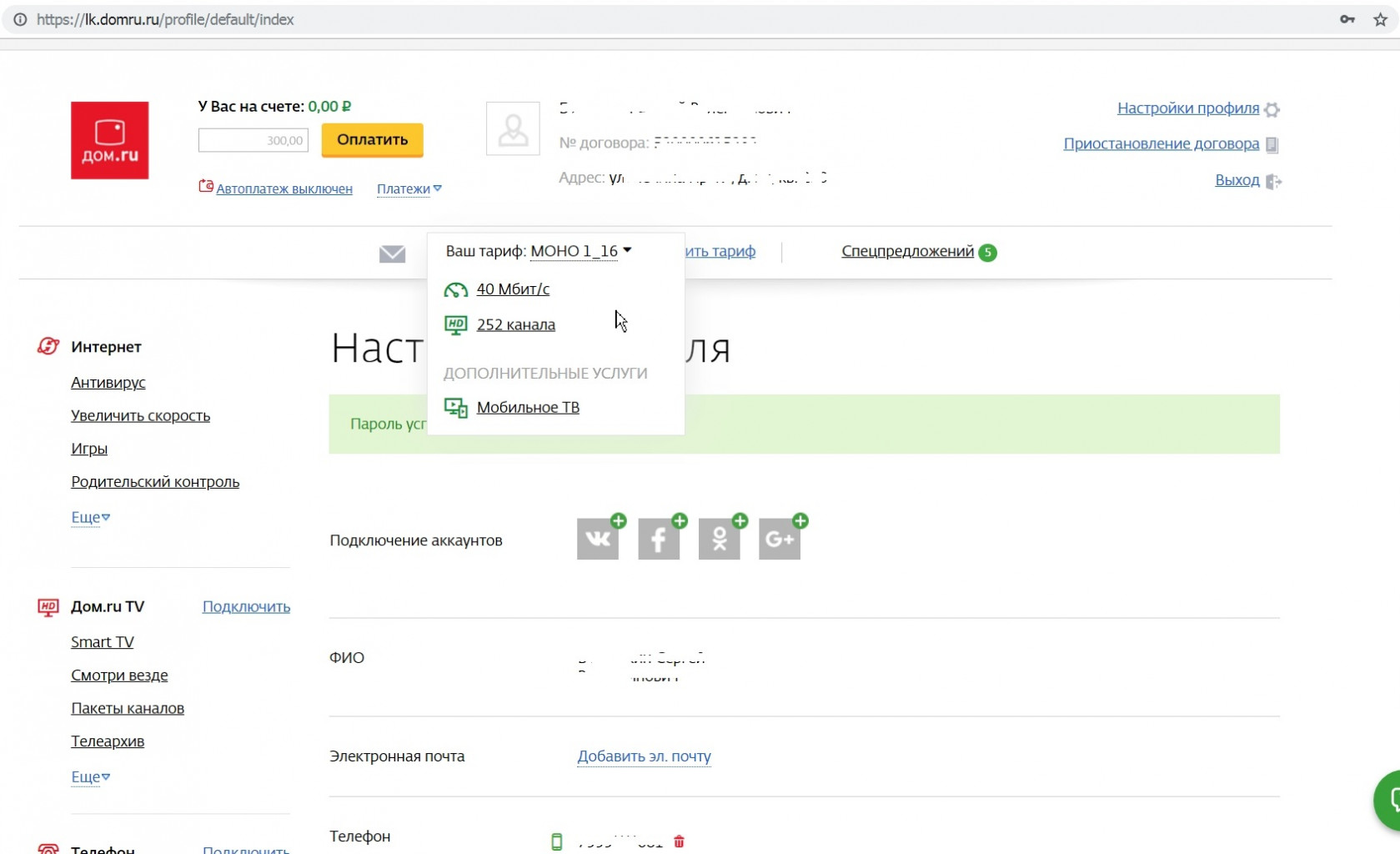Click the payment amount input field
The image size is (1400, 854).
coord(253,140)
